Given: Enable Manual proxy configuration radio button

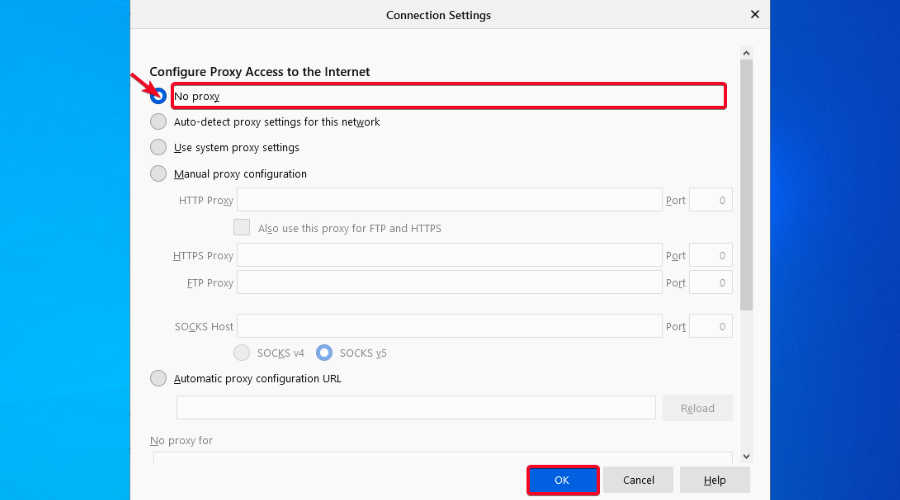Looking at the screenshot, I should (158, 173).
